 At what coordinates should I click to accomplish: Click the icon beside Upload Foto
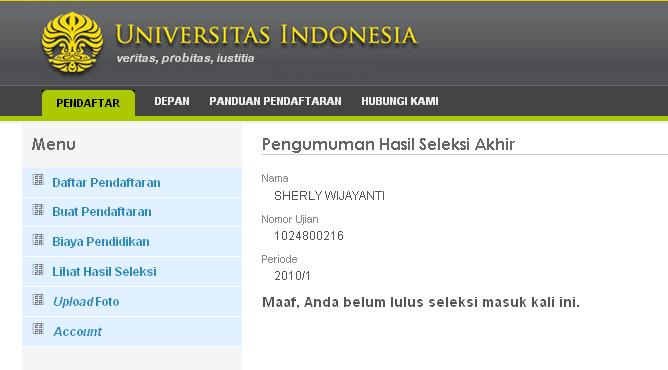click(38, 300)
